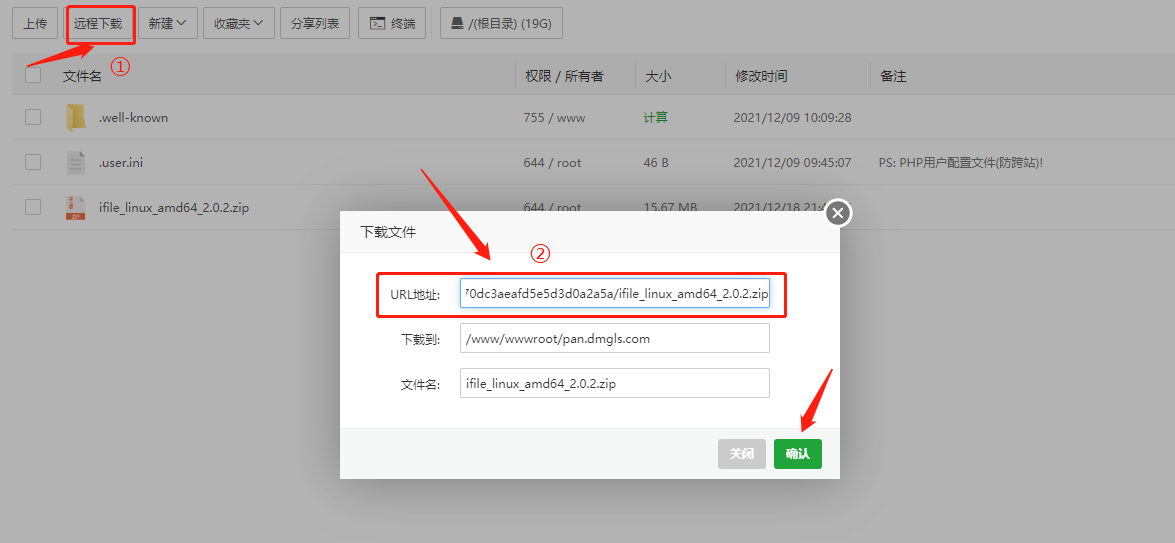The width and height of the screenshot is (1175, 543).
Task: Check the box for .user.ini row
Action: (x=33, y=162)
